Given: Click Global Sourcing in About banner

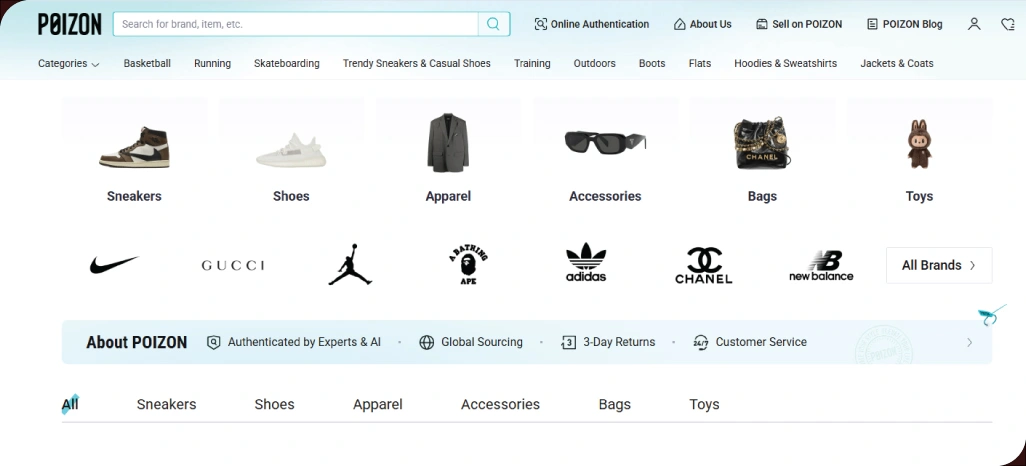Looking at the screenshot, I should coord(482,342).
